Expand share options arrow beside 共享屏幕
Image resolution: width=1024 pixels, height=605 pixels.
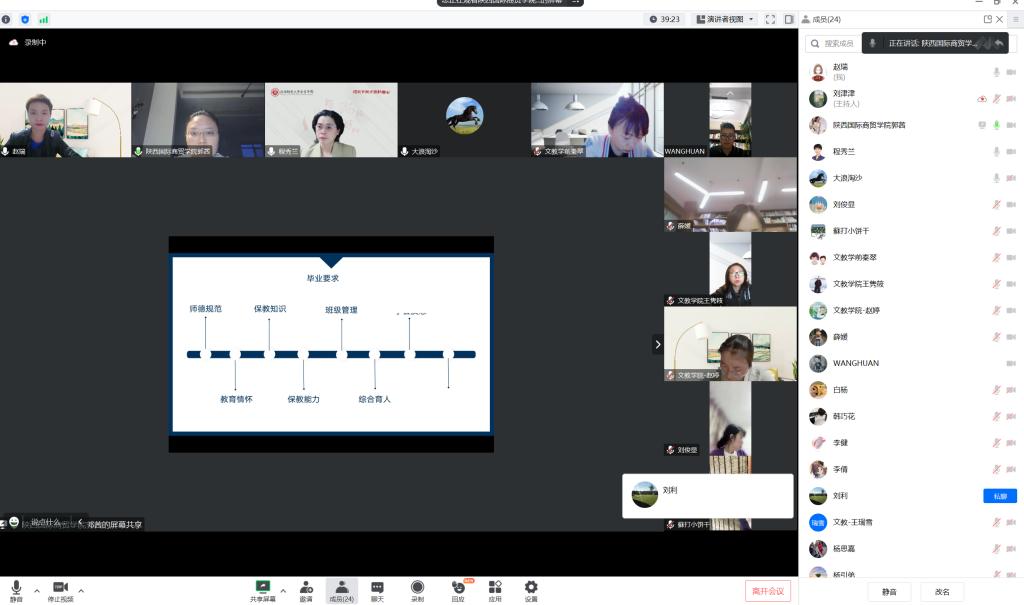(x=283, y=591)
